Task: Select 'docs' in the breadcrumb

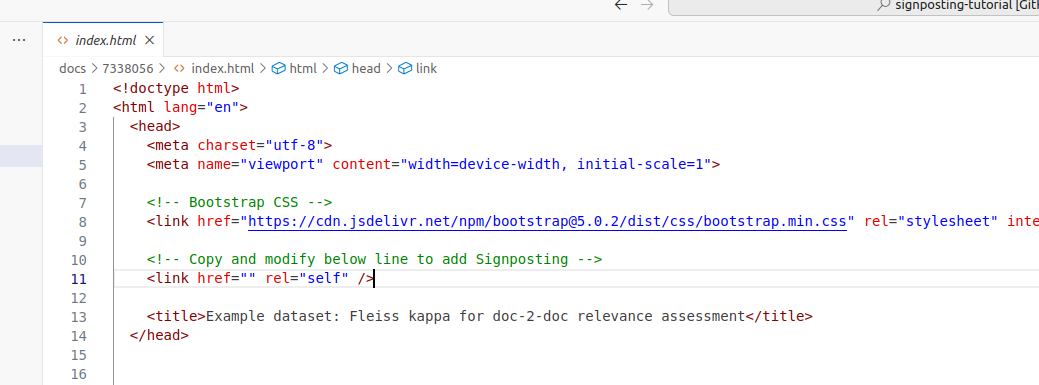Action: click(73, 68)
